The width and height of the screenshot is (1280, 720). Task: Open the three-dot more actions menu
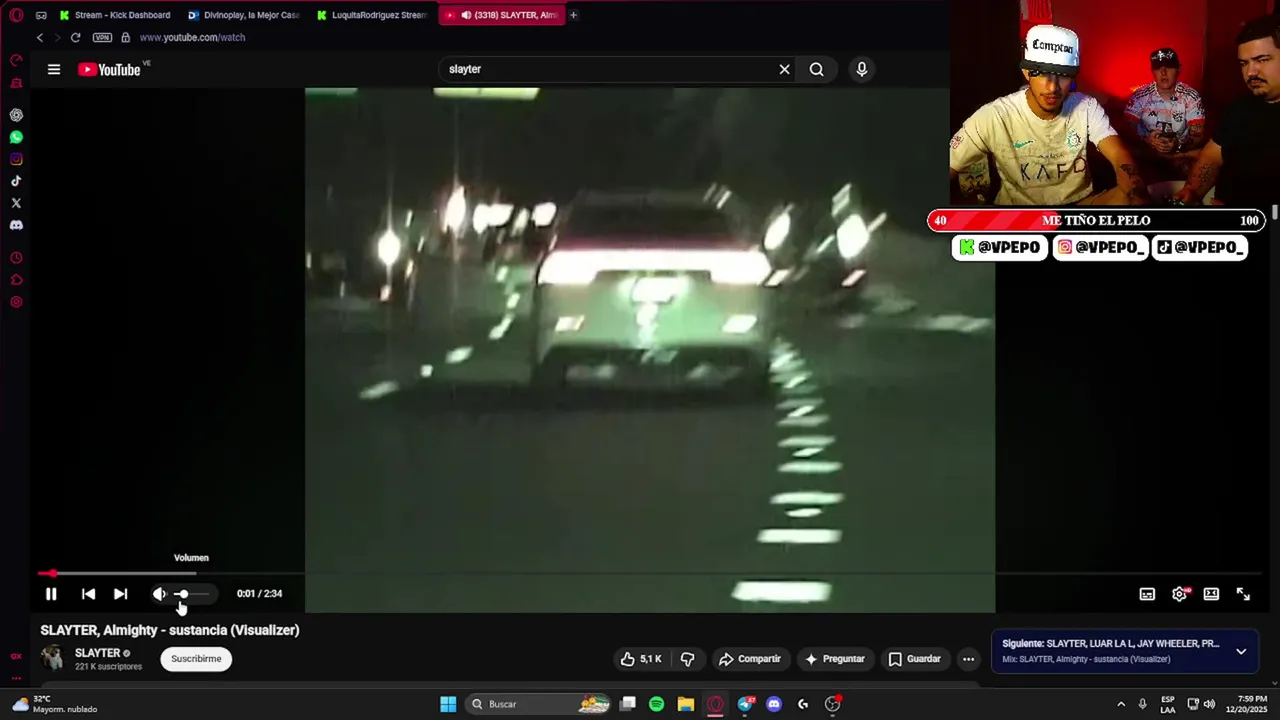[x=968, y=659]
